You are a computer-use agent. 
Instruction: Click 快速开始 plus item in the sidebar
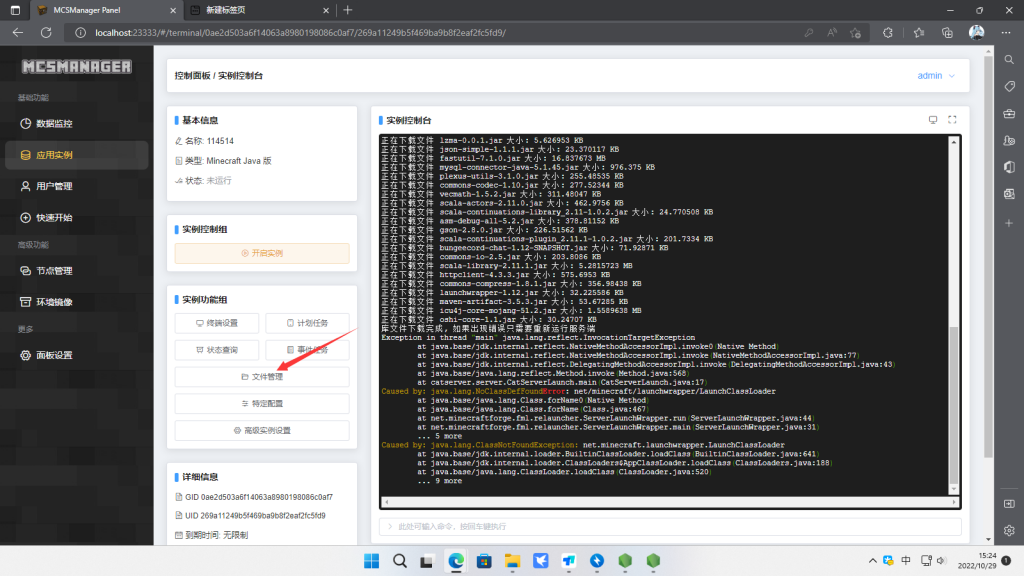[54, 217]
